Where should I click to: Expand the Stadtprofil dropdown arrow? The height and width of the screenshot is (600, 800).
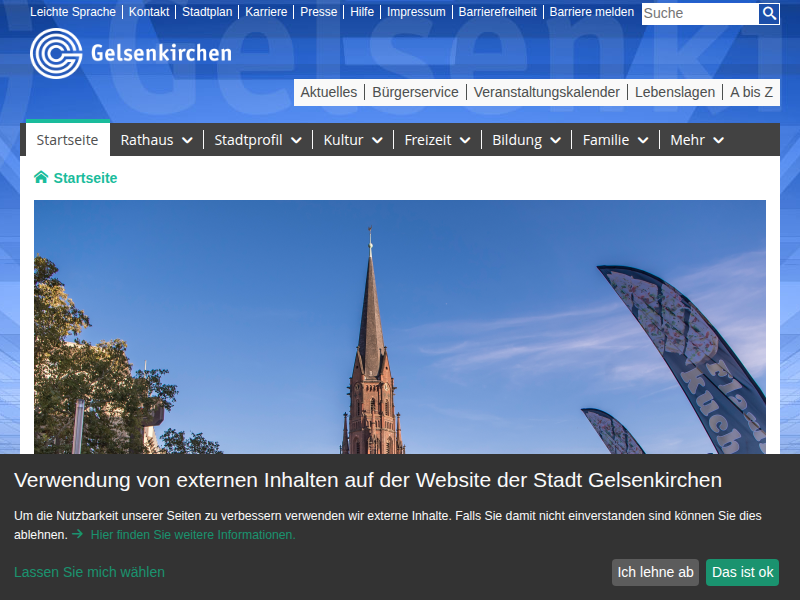pos(296,141)
